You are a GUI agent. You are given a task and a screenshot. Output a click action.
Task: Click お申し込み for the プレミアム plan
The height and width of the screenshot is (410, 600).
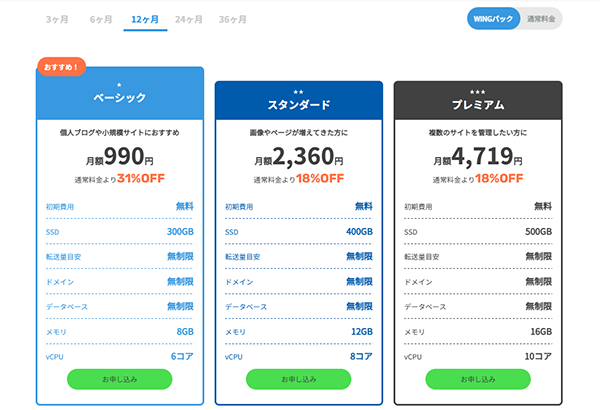point(478,379)
